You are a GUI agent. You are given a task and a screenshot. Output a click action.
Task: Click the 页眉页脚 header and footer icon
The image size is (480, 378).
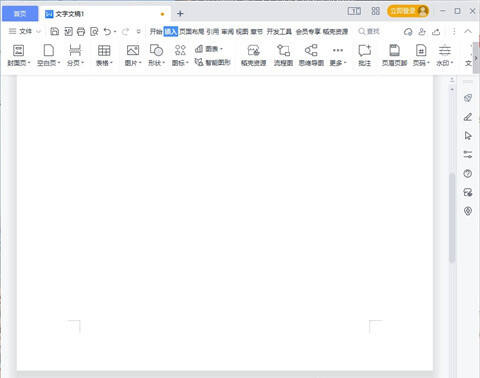(394, 51)
